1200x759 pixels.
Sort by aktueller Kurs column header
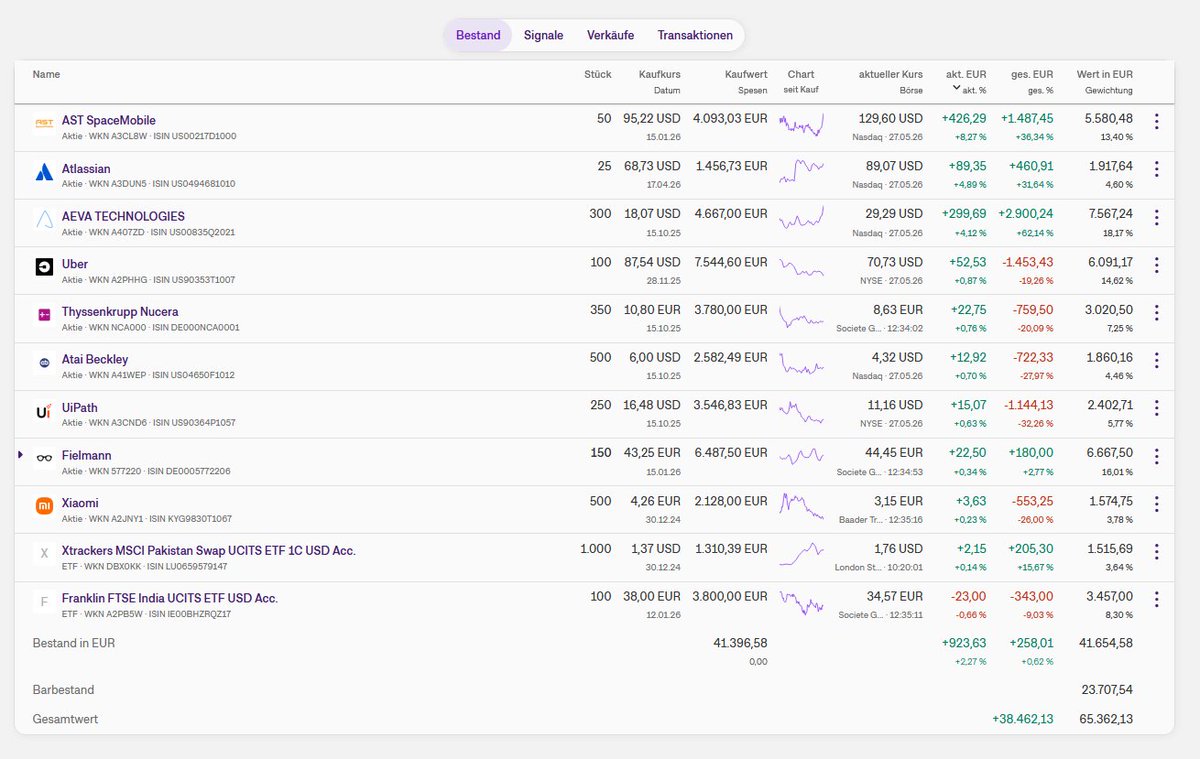891,74
